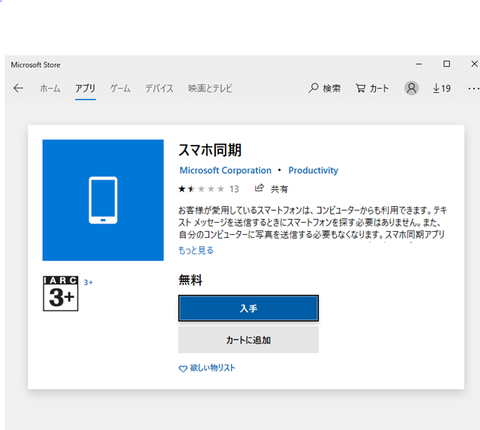Open the デバイス tab

point(159,88)
